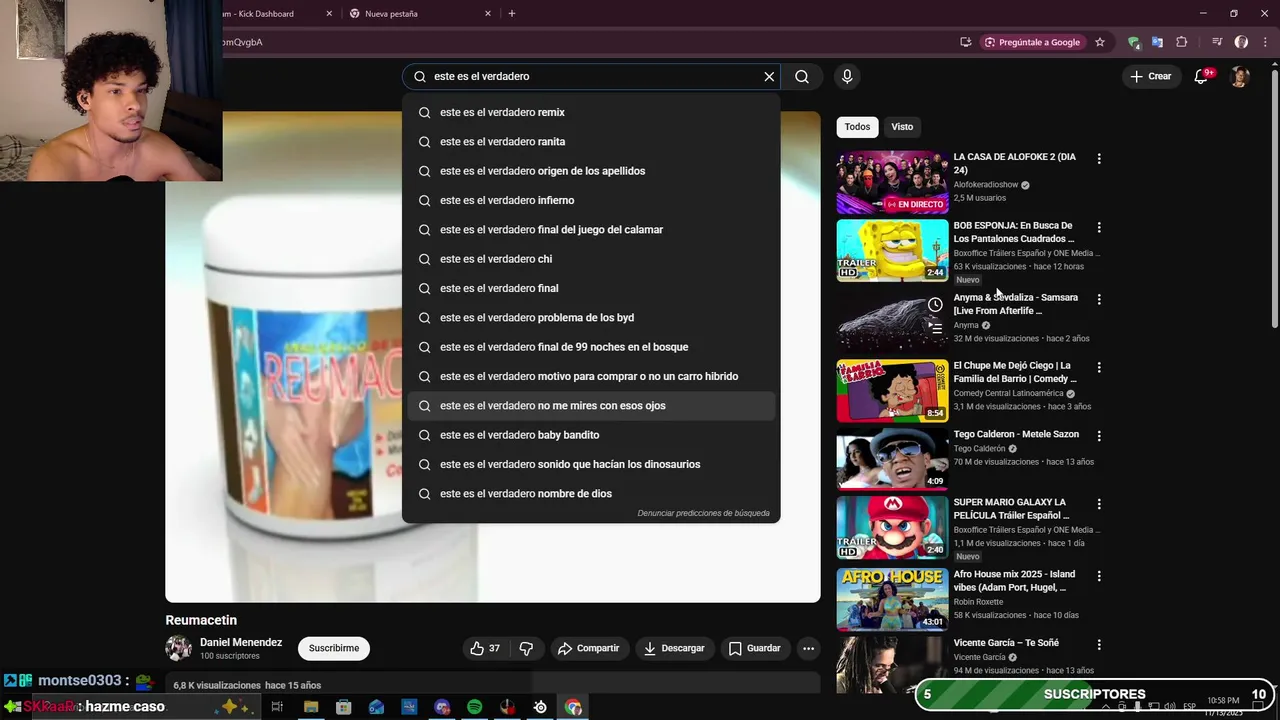The image size is (1280, 720).
Task: Start voice search with microphone icon
Action: click(x=847, y=76)
